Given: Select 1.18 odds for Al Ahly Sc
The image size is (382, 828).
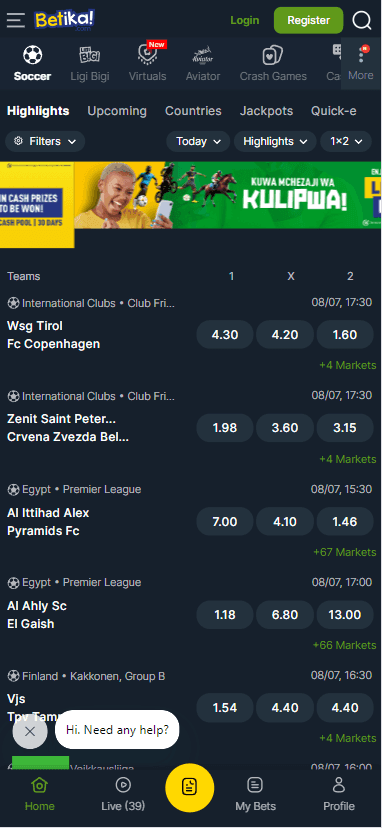Looking at the screenshot, I should 225,615.
